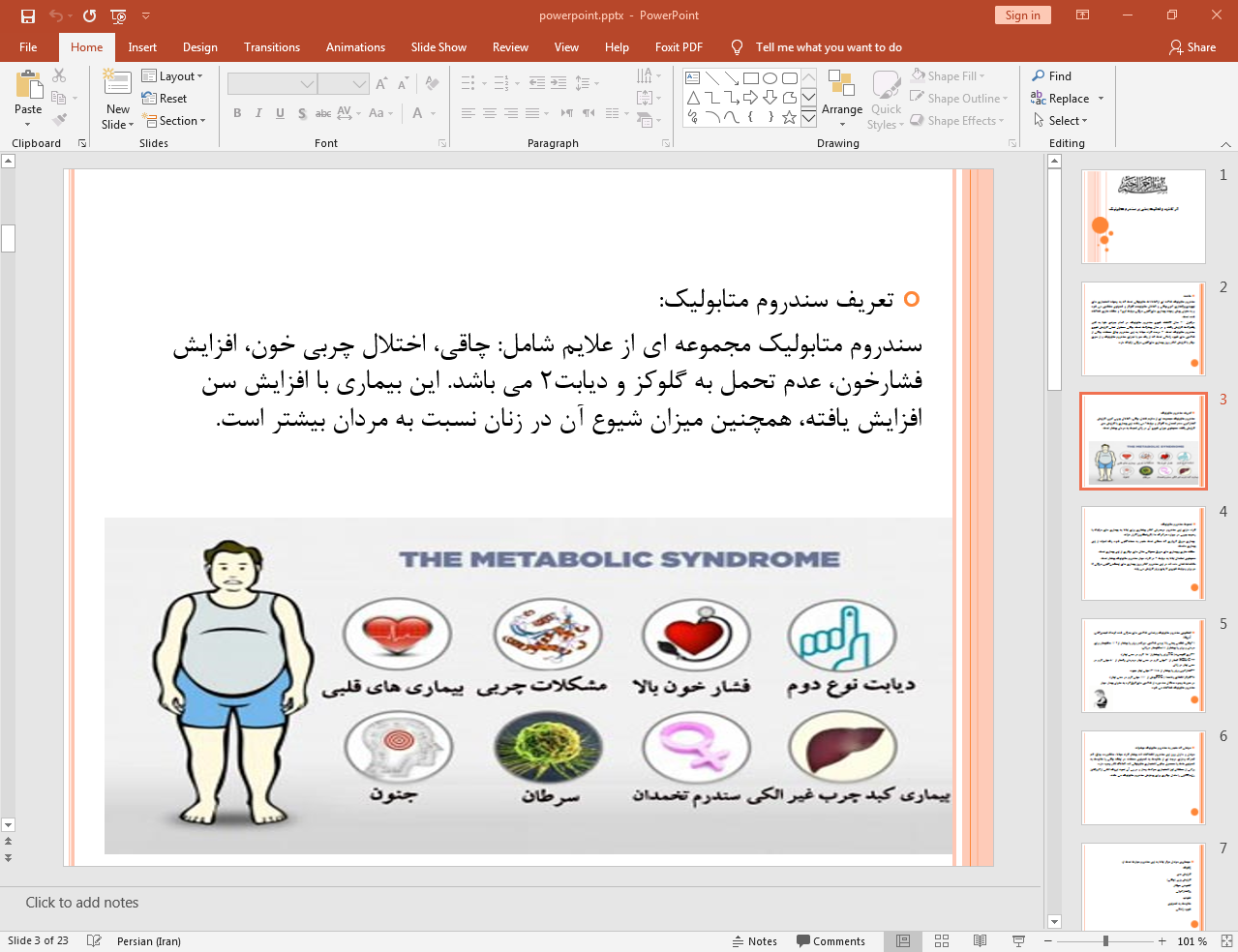Open the Section dropdown

pos(174,121)
